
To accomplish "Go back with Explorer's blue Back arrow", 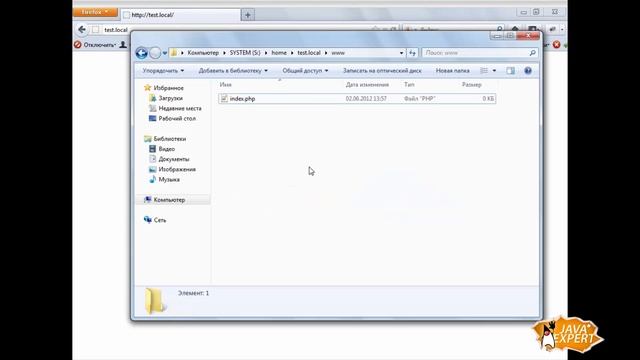I will coord(142,53).
